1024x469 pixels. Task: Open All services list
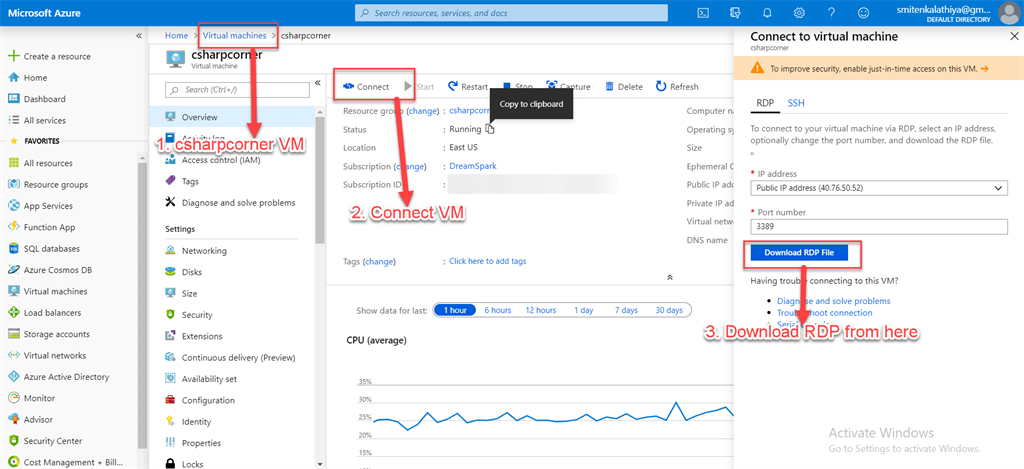(44, 120)
